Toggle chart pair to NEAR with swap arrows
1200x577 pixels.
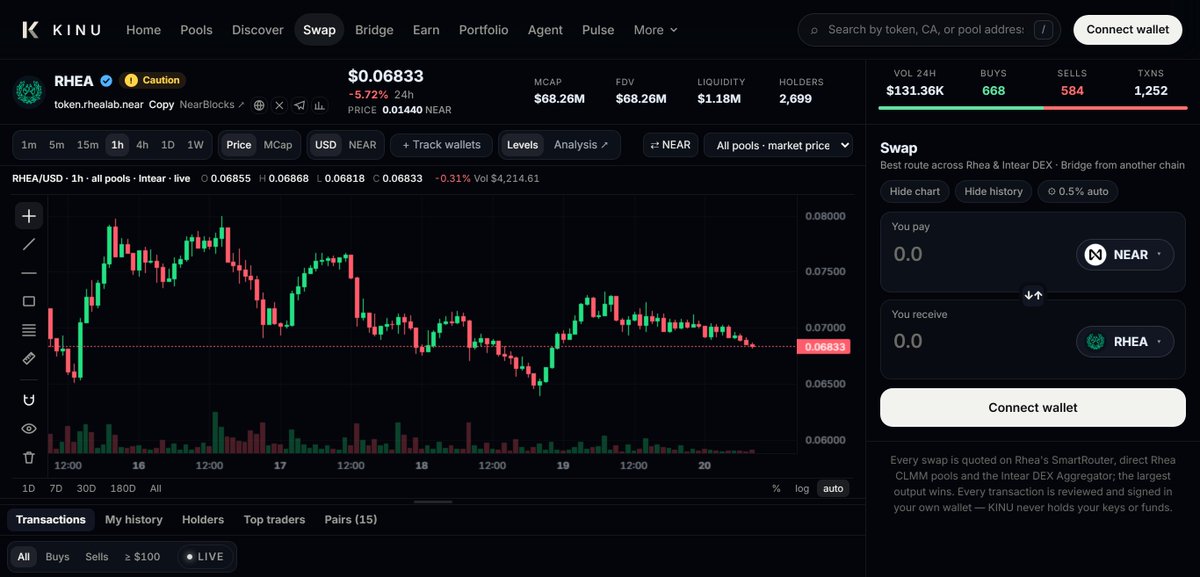click(x=670, y=145)
